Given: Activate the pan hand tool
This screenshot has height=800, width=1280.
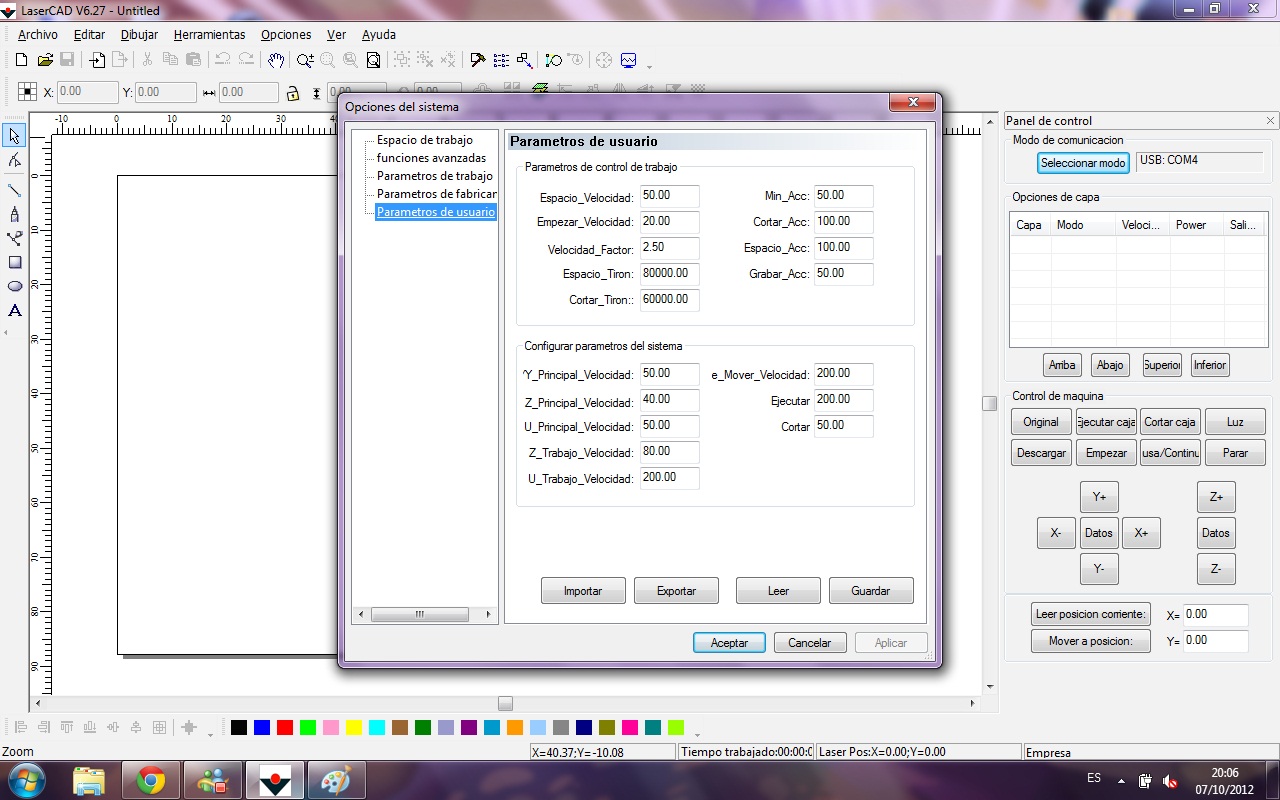Looking at the screenshot, I should tap(276, 60).
